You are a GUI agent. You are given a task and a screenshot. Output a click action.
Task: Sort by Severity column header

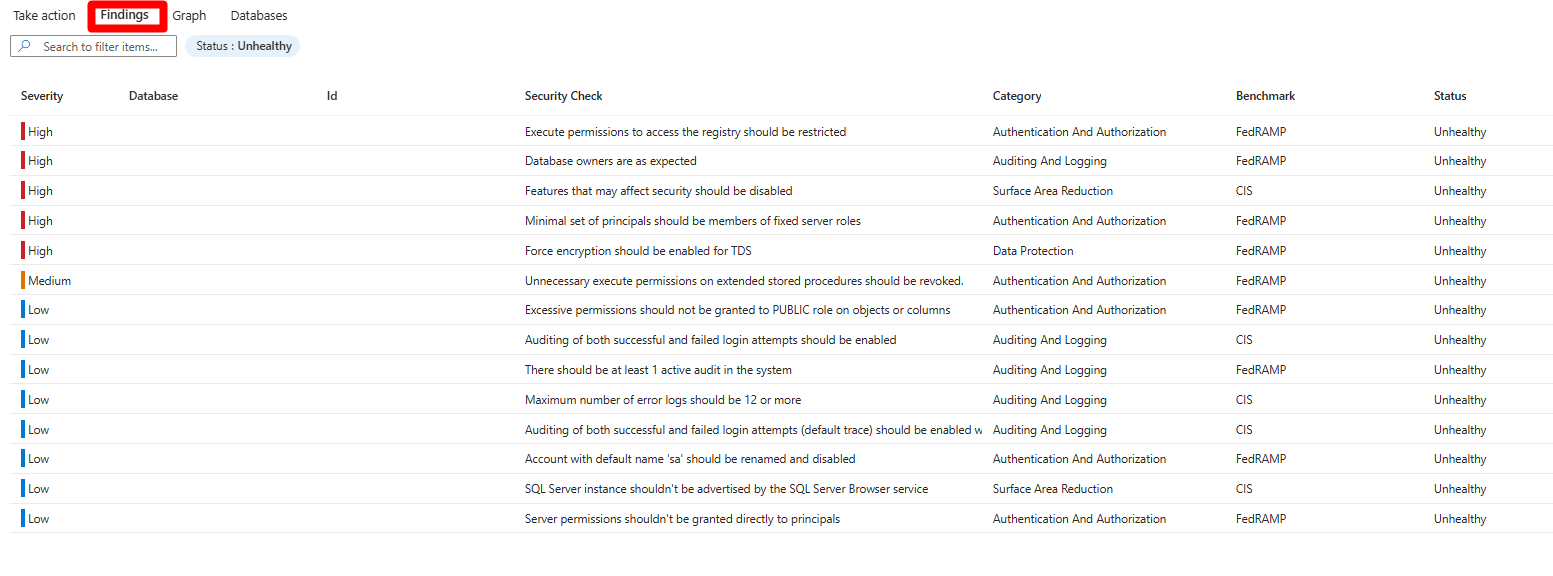(42, 96)
